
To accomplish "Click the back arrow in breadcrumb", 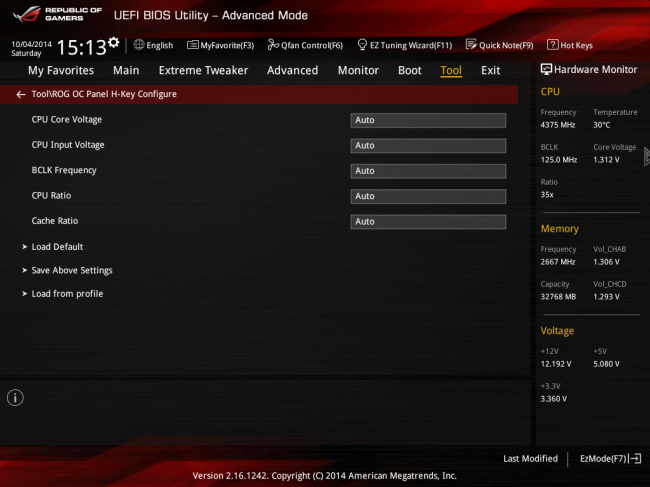I will point(21,94).
